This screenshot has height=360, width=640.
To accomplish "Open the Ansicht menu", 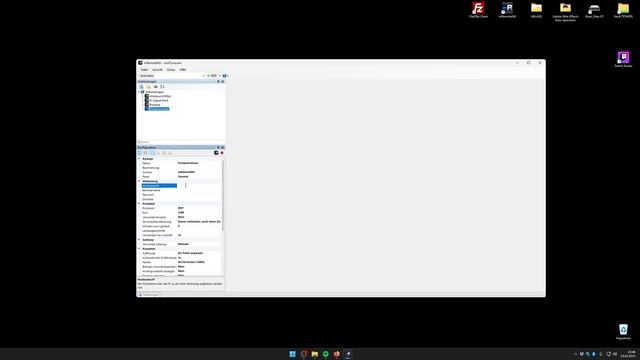I will pos(157,70).
